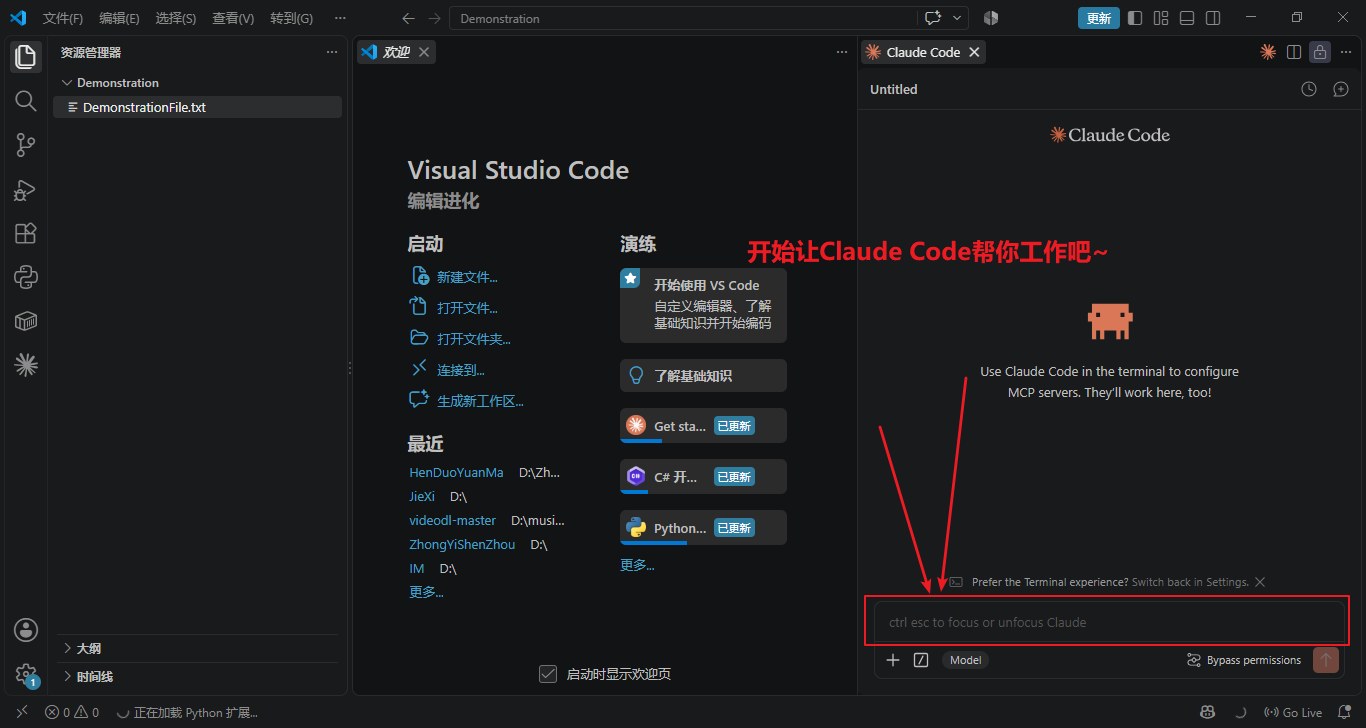
Task: Open the Run and Debug view
Action: pyautogui.click(x=25, y=190)
